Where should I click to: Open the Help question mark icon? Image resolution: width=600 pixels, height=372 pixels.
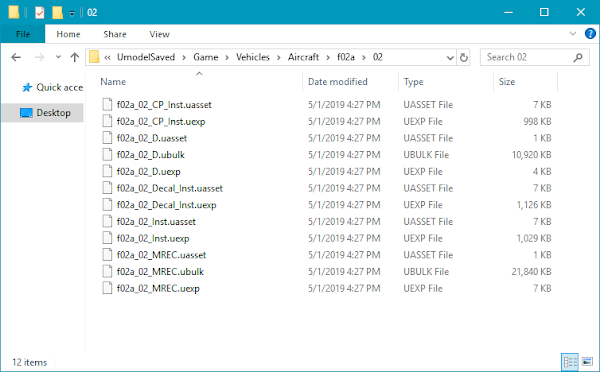(590, 34)
